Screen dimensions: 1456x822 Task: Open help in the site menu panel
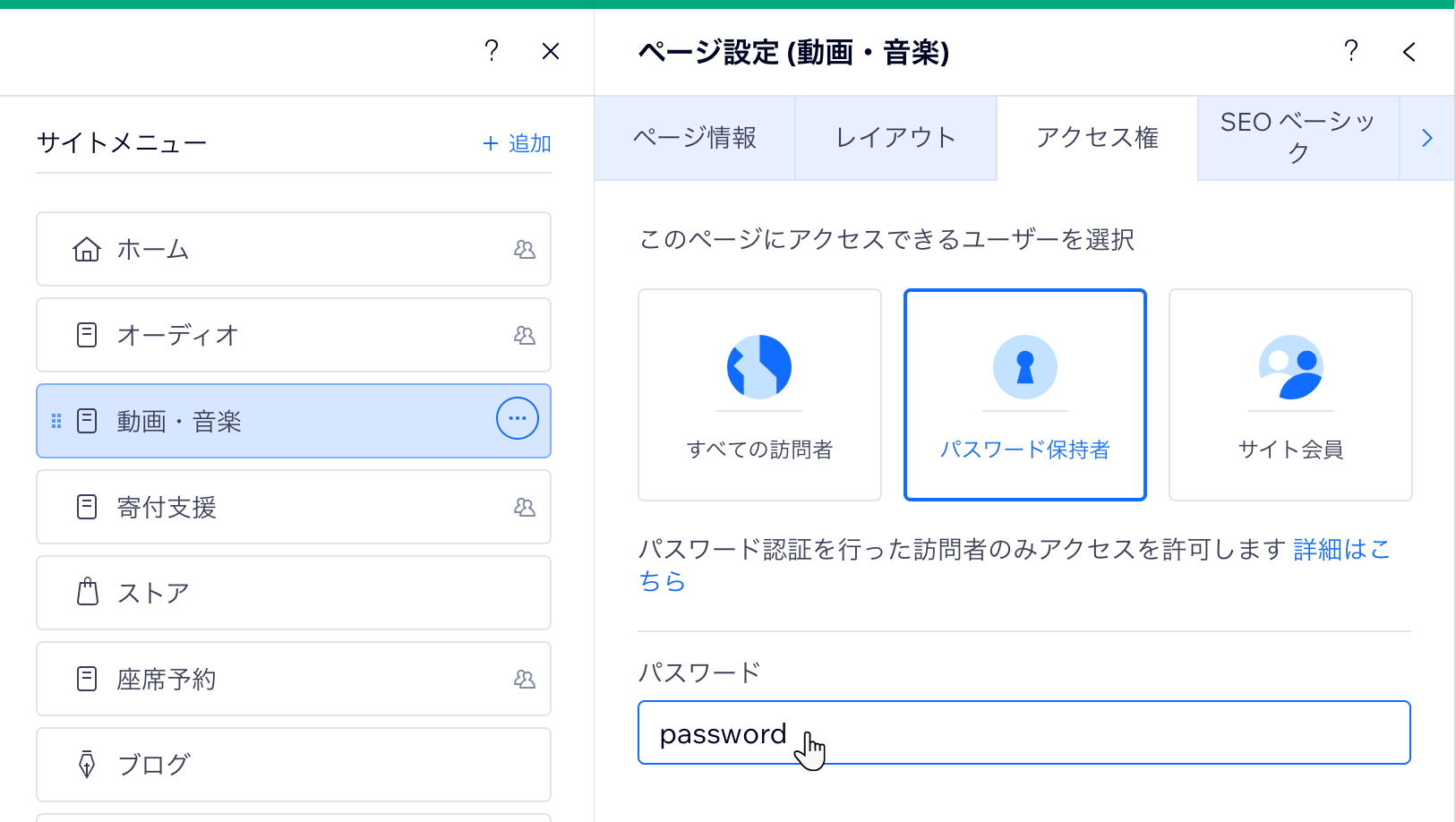[x=492, y=51]
